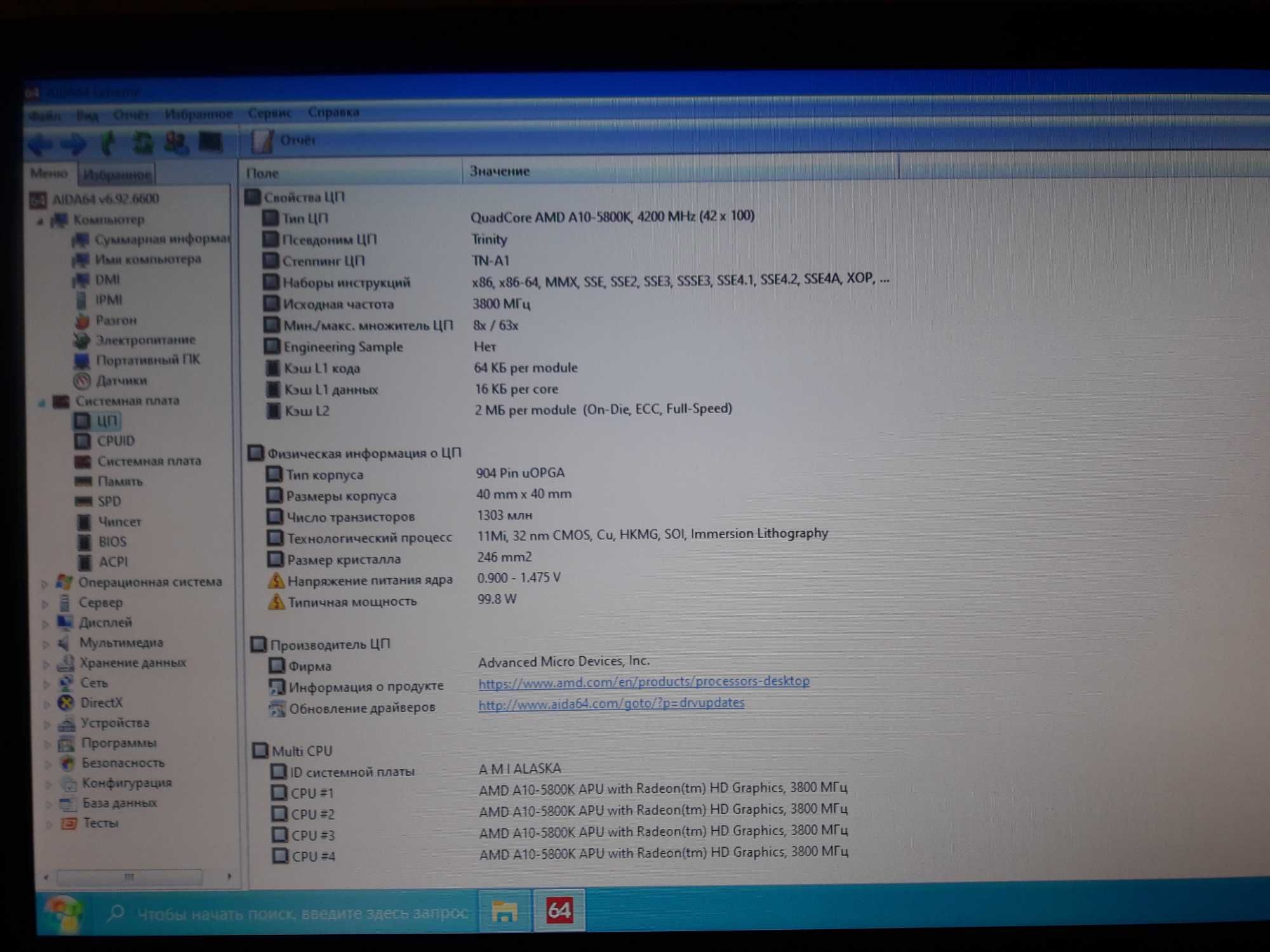Click the Конфигурация icon

tap(68, 784)
